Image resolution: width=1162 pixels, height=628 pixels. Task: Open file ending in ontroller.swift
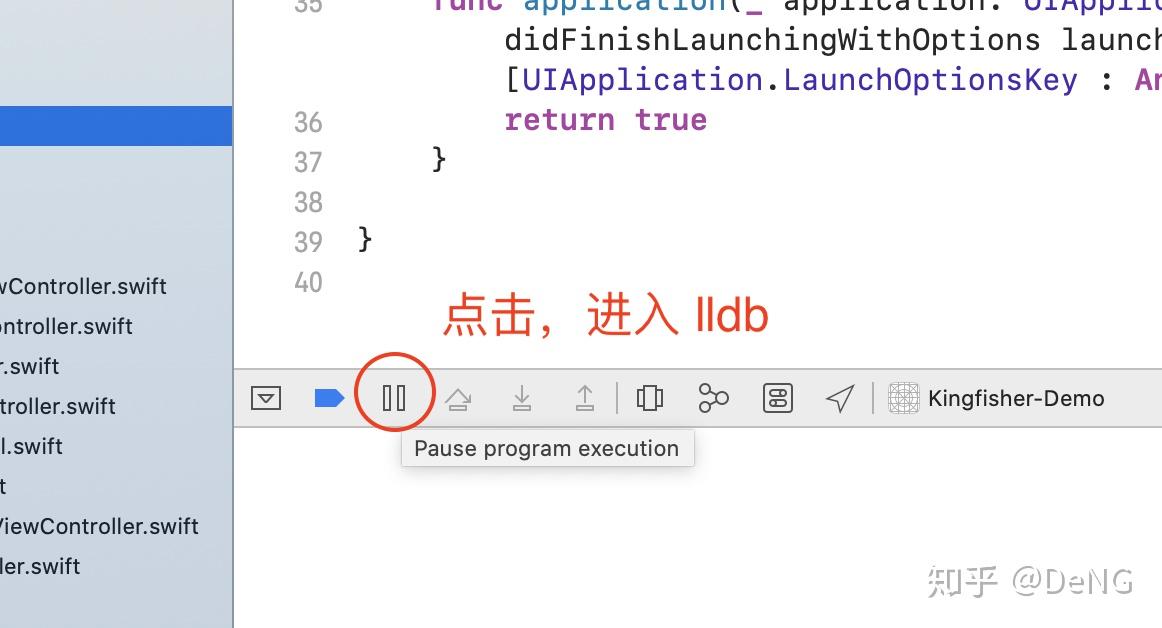point(66,326)
